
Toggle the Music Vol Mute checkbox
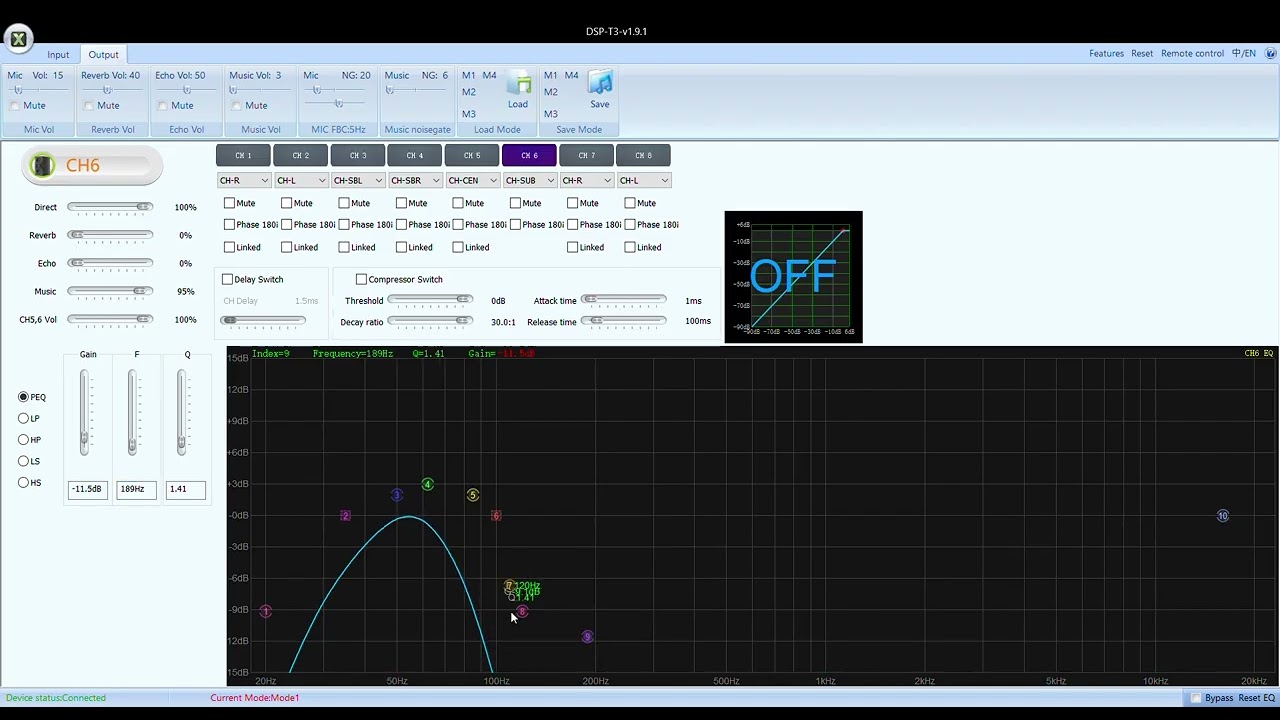tap(237, 106)
